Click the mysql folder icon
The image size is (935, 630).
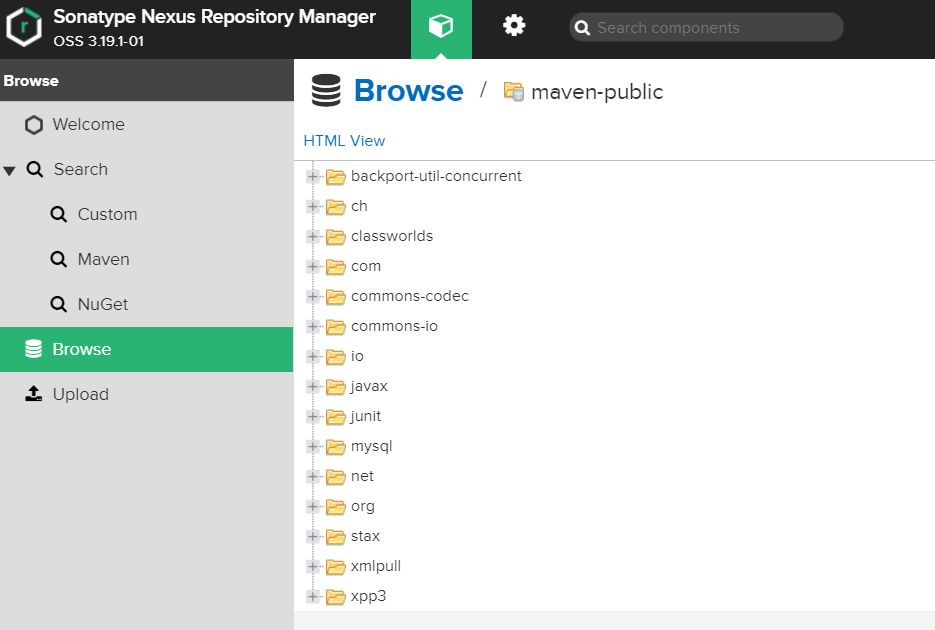(336, 447)
